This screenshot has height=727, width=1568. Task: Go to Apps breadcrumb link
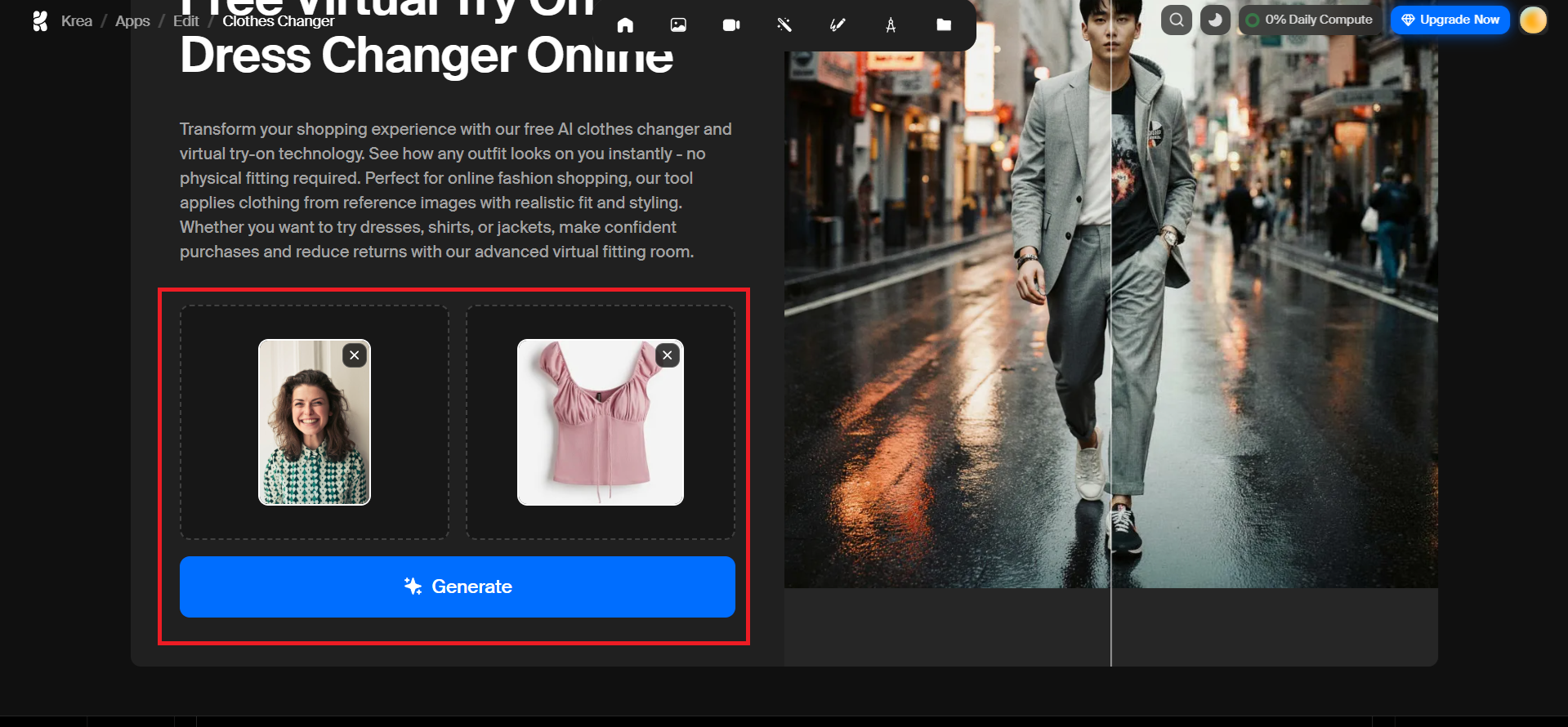pos(132,21)
